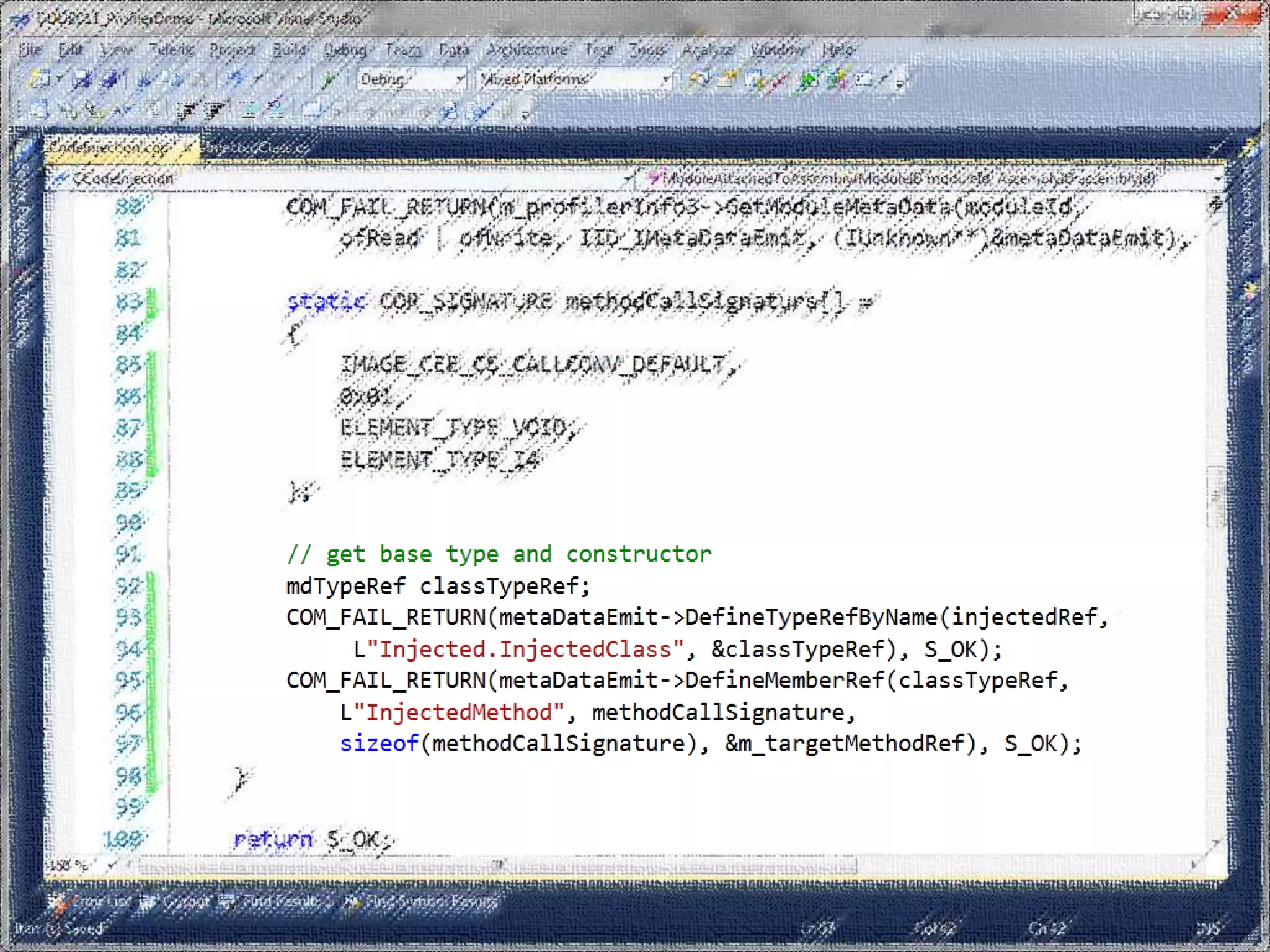
Task: Click the Undo toolbar icon
Action: coord(236,79)
